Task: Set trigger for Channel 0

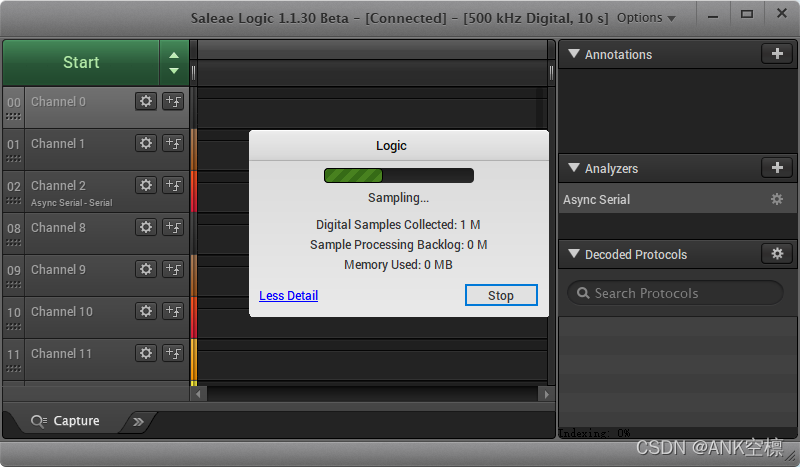Action: [173, 101]
